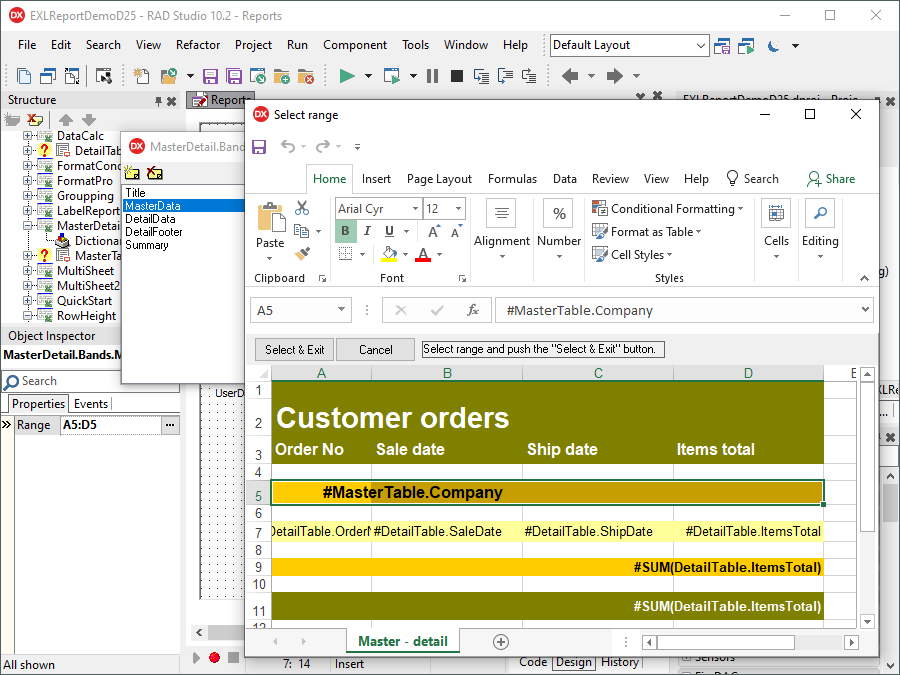Click the Delete band icon in MasterDetail.Bands window
900x675 pixels.
click(x=154, y=173)
